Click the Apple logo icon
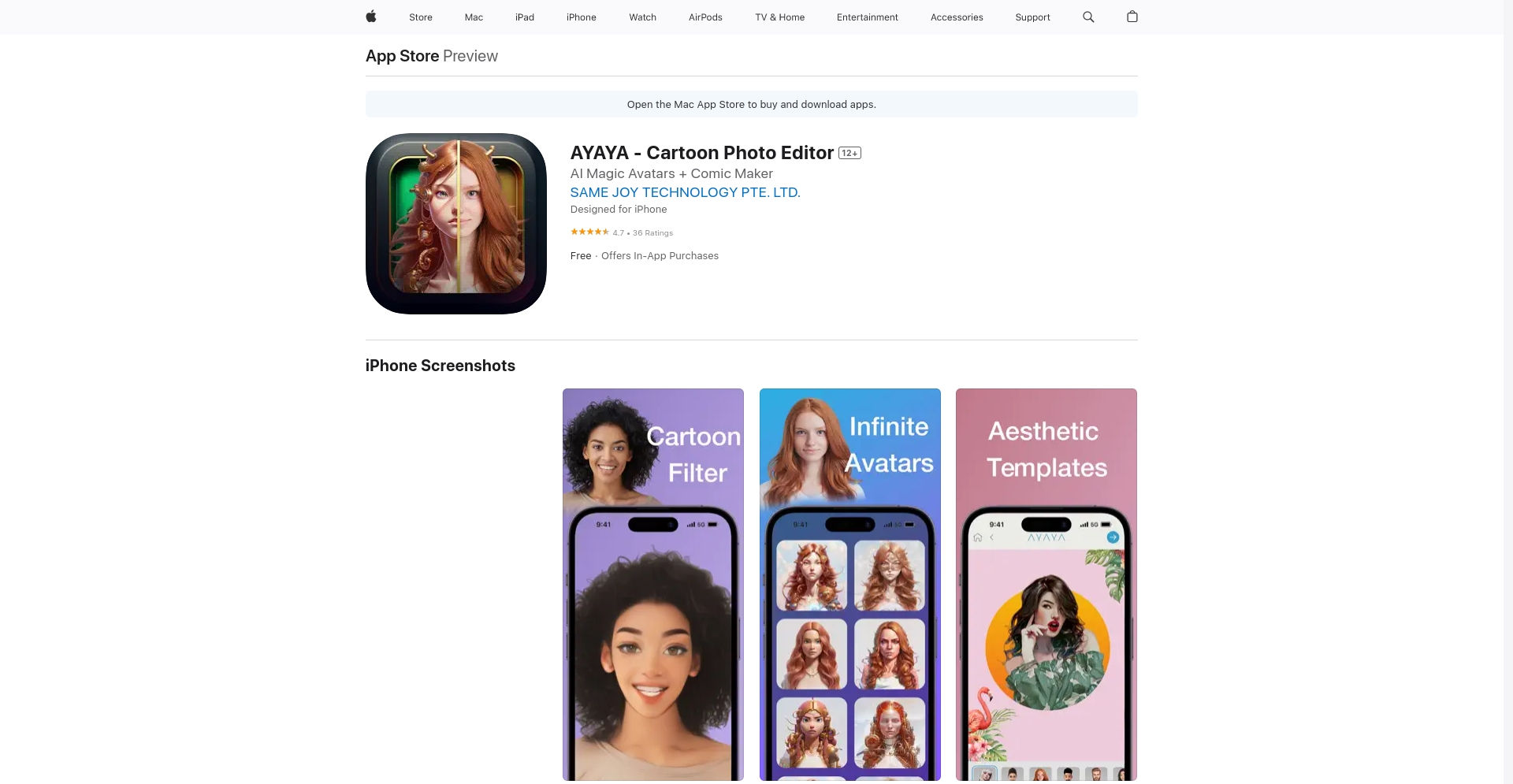The width and height of the screenshot is (1513, 784). tap(371, 17)
